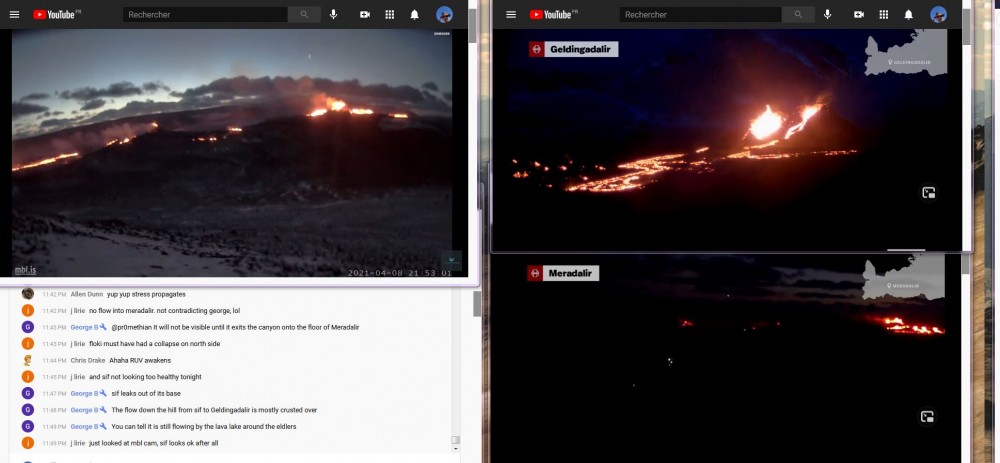Click voice search microphone in right window

pos(827,15)
